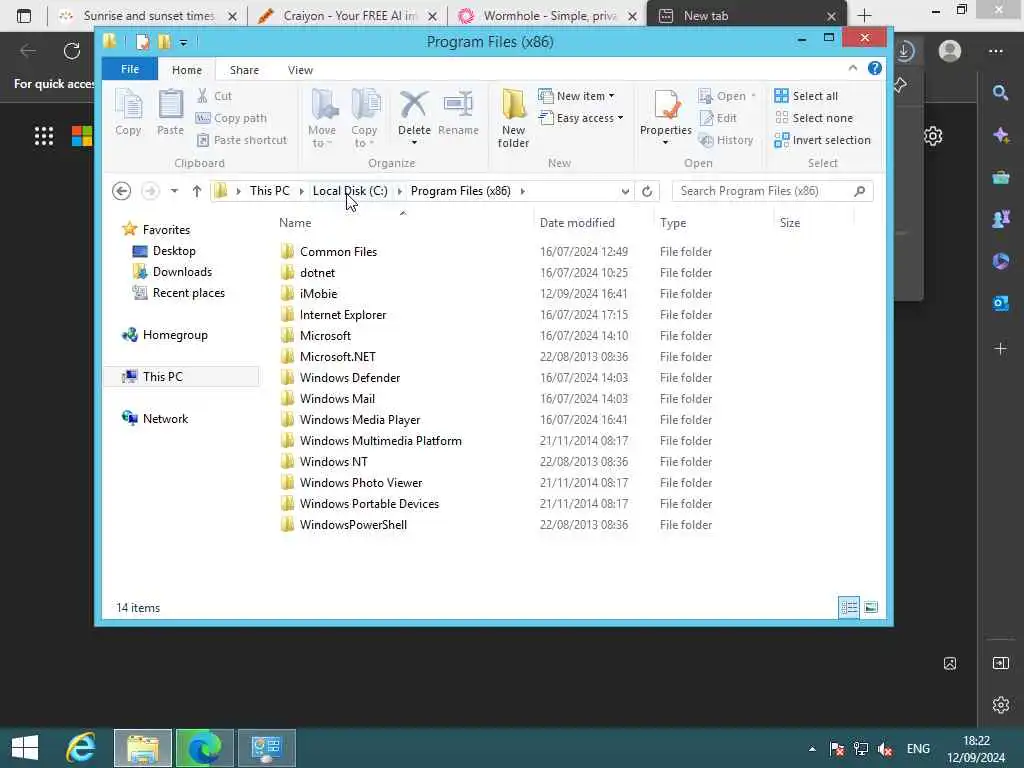Viewport: 1024px width, 768px height.
Task: Open address bar history dropdown
Action: click(625, 191)
